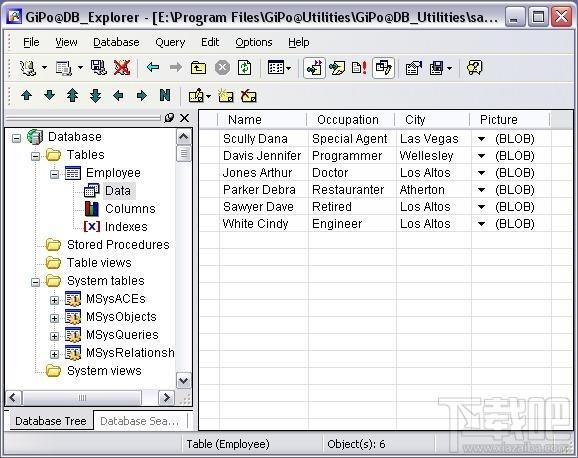Screen dimensions: 578x458
Task: Select the Table views folder
Action: [x=99, y=263]
